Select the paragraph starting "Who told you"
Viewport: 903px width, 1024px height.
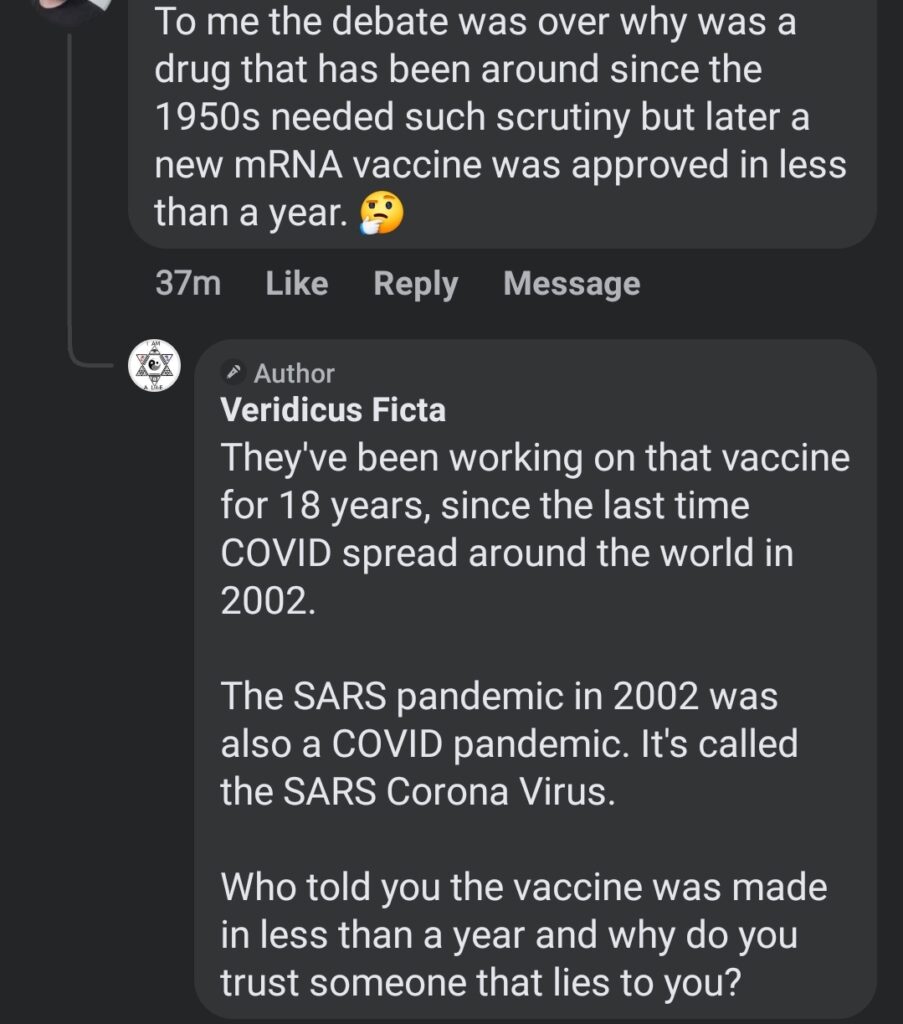click(524, 935)
